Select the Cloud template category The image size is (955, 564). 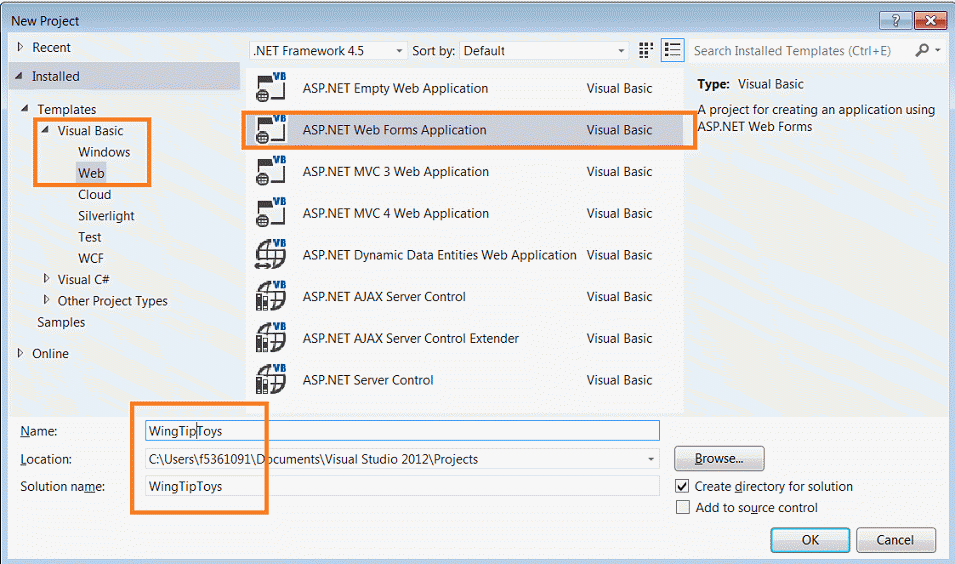(x=94, y=194)
